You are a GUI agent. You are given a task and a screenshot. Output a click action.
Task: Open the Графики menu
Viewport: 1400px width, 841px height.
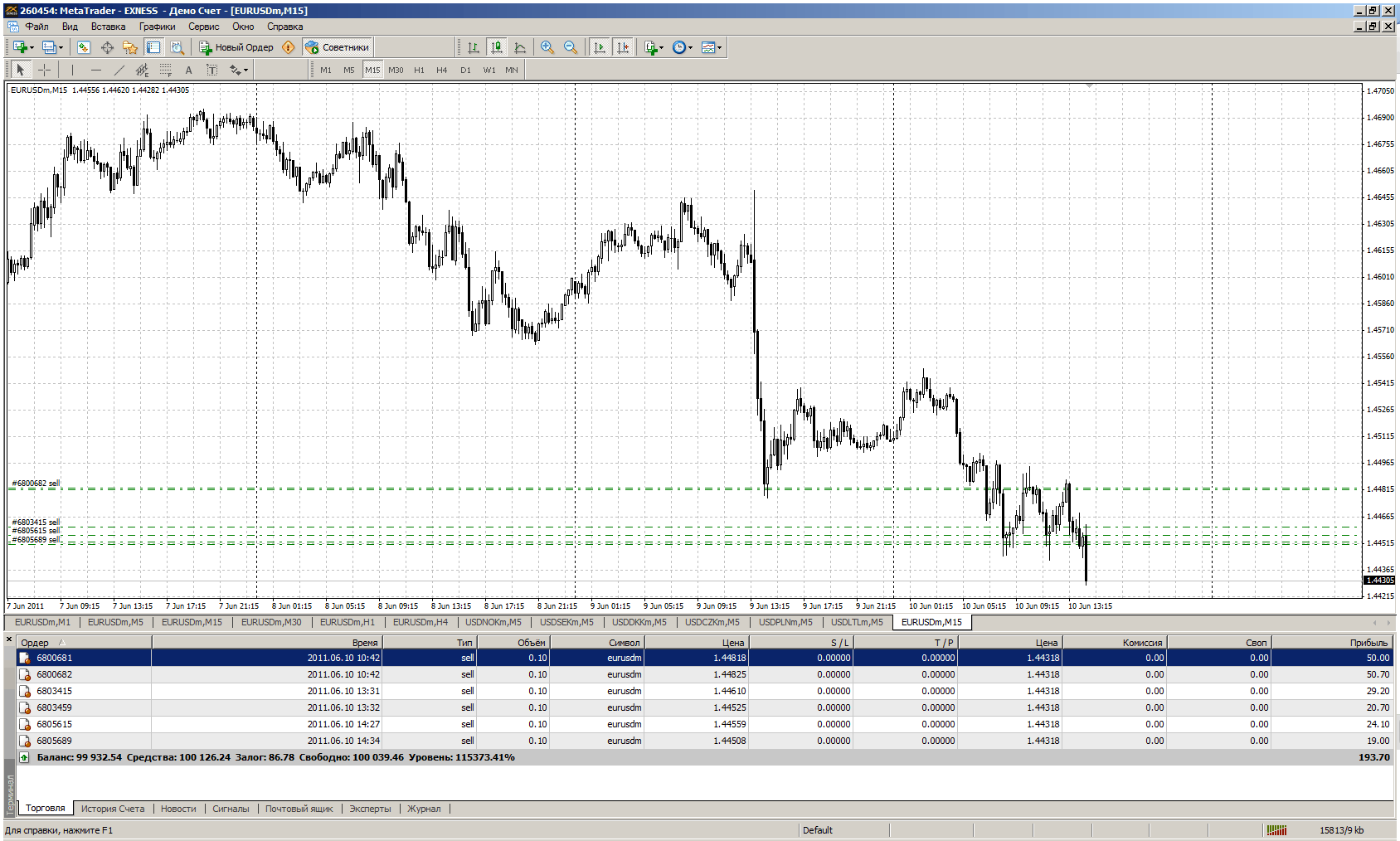tap(157, 27)
